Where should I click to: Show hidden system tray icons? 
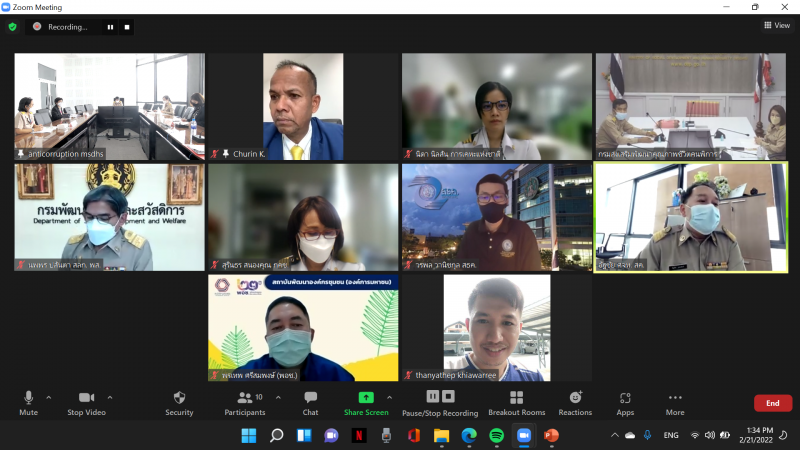(615, 435)
